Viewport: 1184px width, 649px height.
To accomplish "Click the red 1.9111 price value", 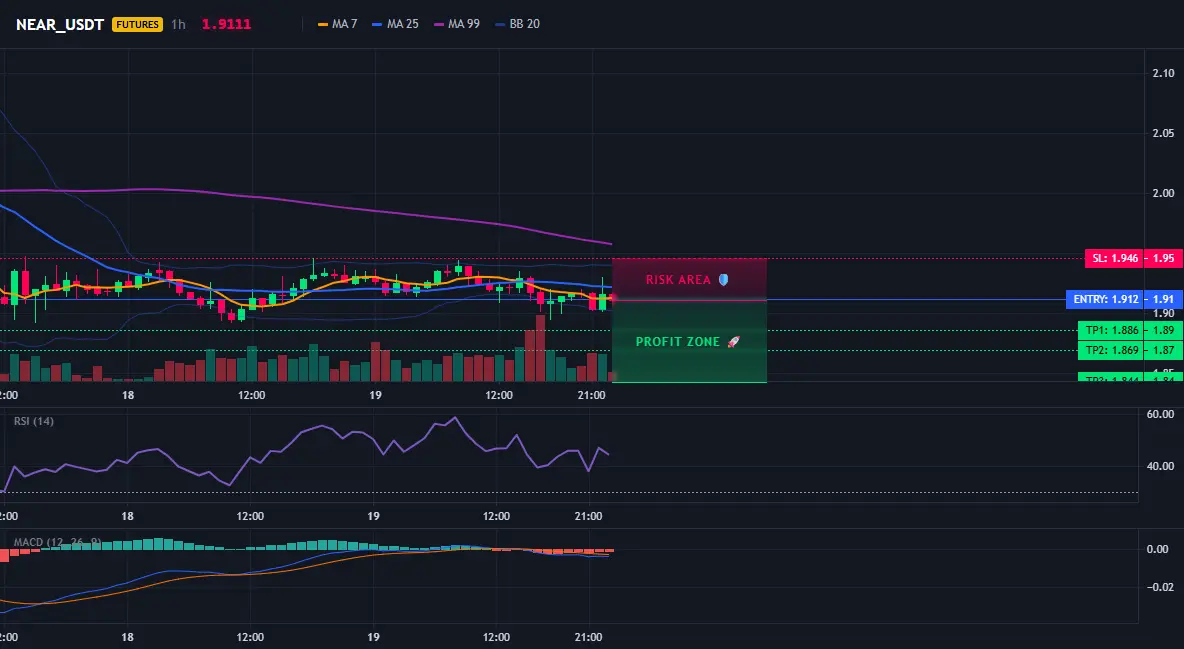I will [x=227, y=24].
